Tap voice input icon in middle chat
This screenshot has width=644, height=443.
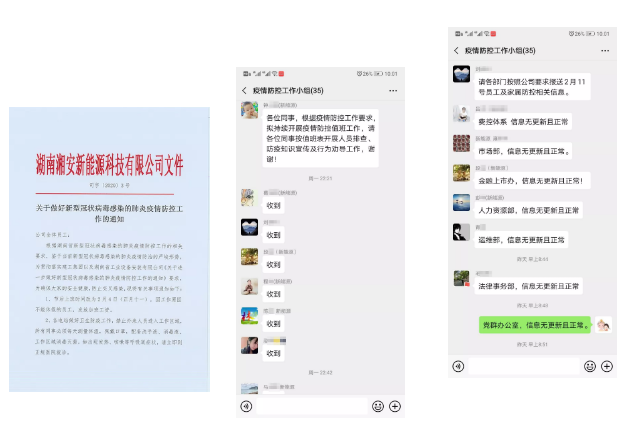[246, 406]
